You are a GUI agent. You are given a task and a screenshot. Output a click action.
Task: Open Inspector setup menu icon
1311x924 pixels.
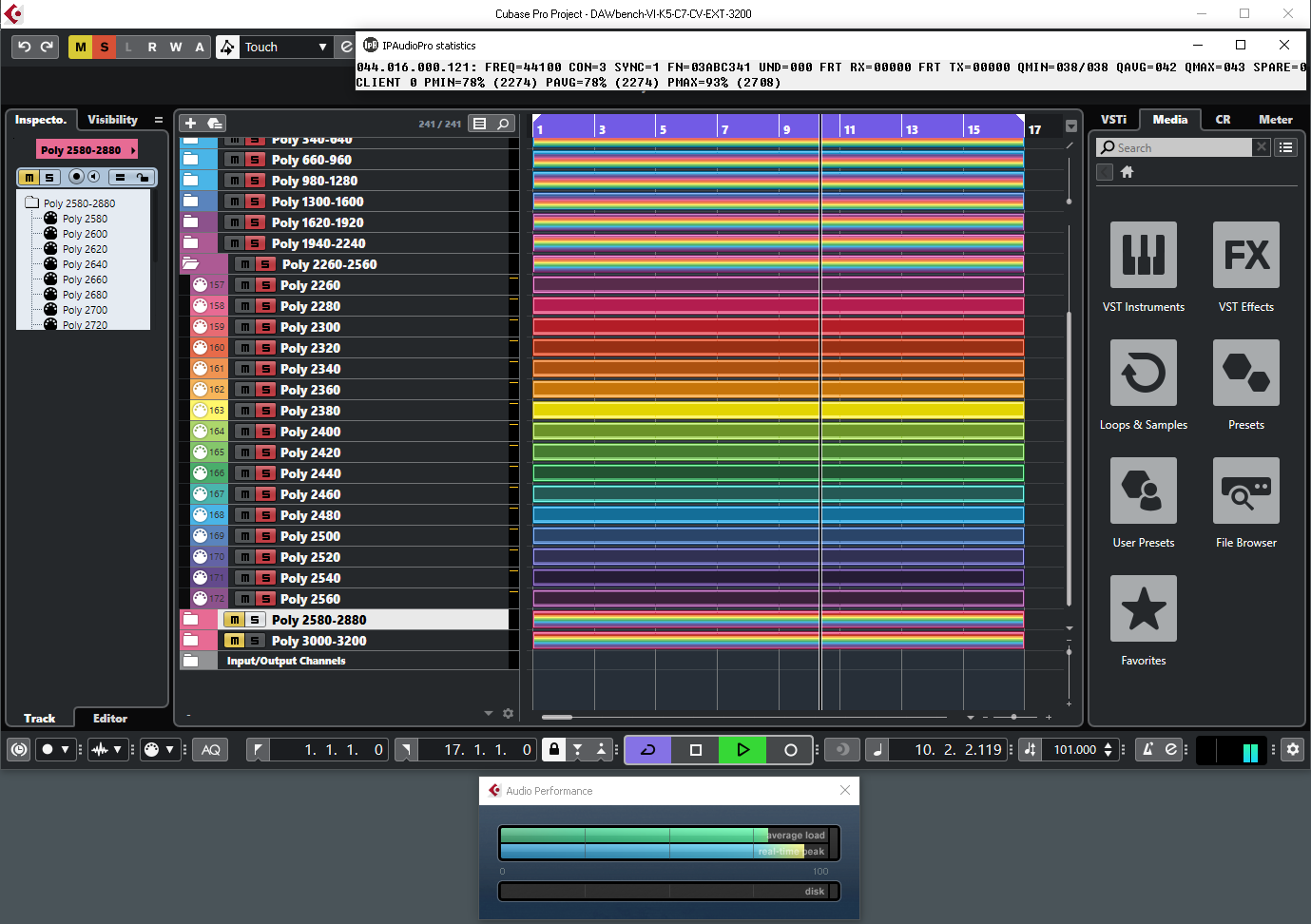[158, 120]
